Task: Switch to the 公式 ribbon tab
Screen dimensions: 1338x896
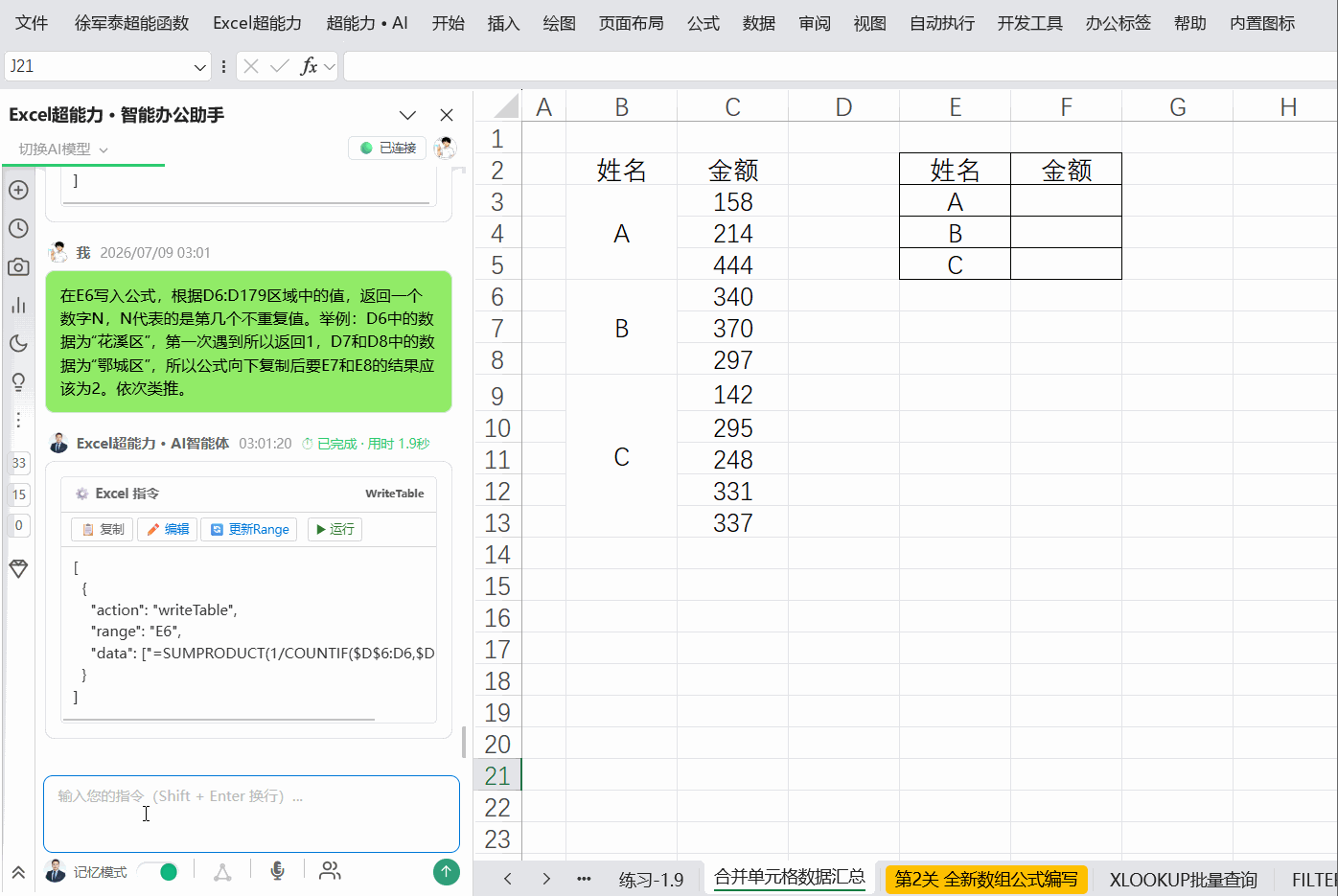Action: click(704, 23)
